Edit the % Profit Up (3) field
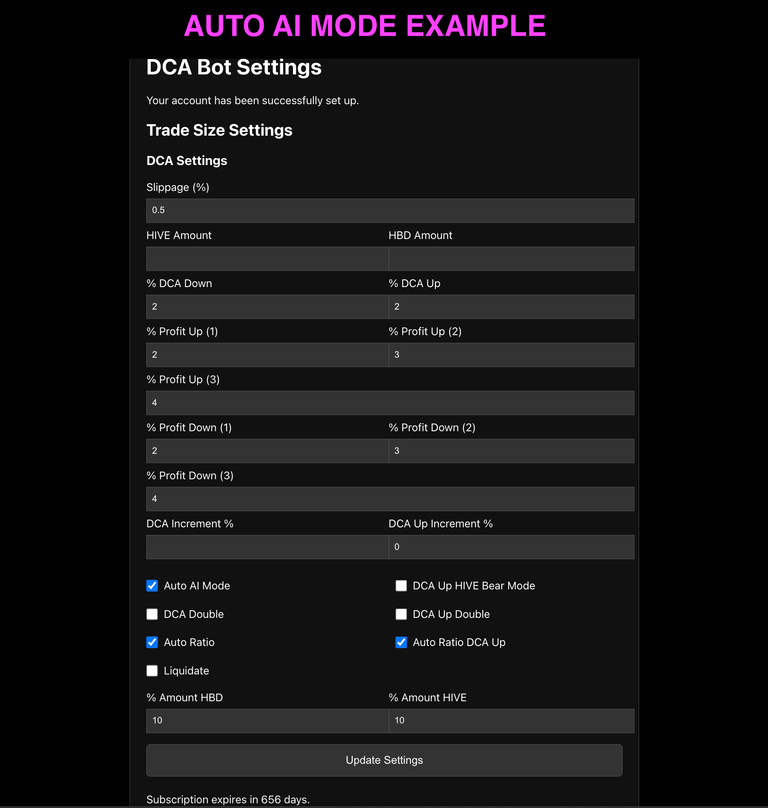768x808 pixels. 390,402
